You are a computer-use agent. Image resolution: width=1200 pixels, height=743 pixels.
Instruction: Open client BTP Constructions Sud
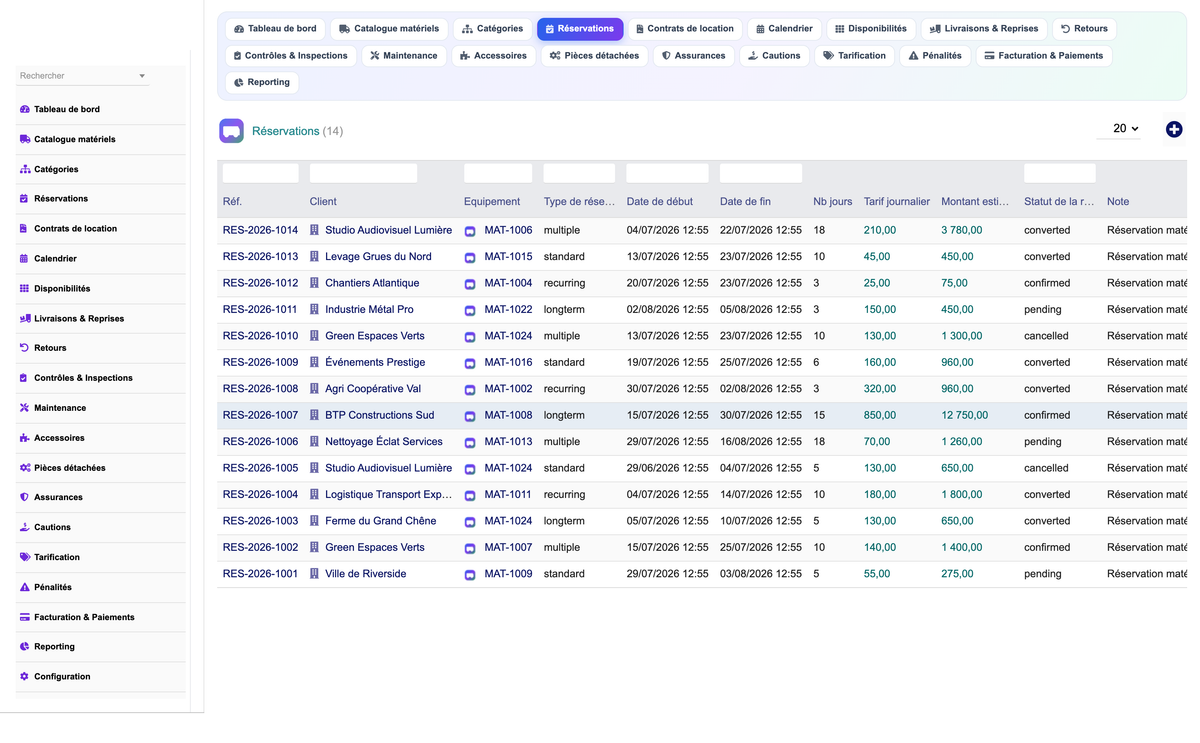[x=380, y=415]
